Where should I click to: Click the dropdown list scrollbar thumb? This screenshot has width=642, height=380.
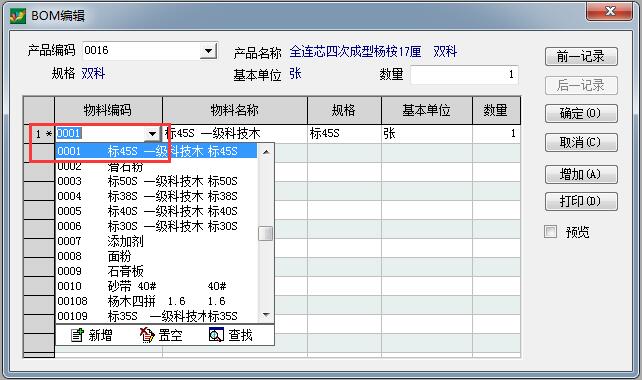pyautogui.click(x=266, y=234)
